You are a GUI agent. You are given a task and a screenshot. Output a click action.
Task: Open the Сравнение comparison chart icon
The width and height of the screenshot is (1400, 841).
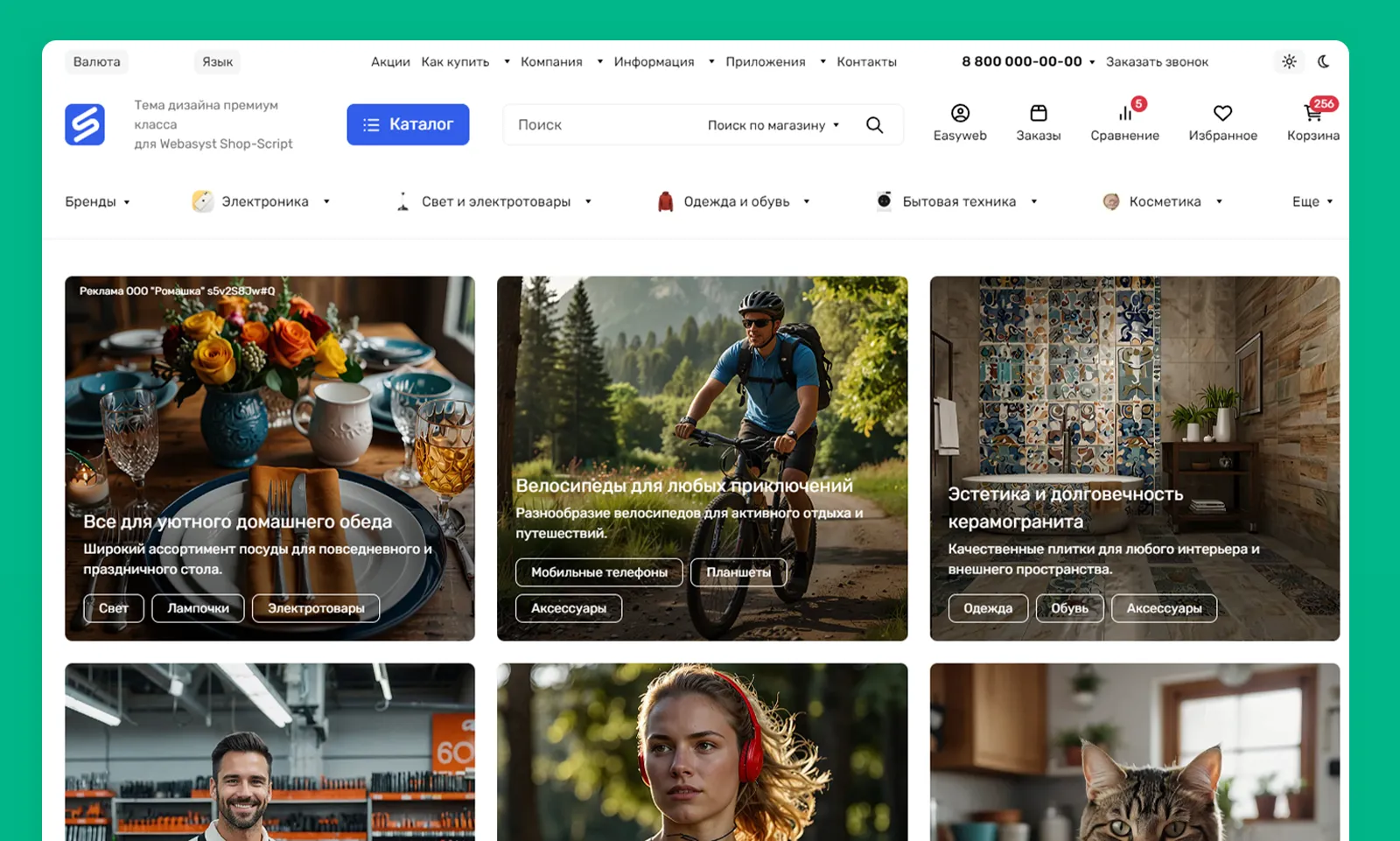1124,114
